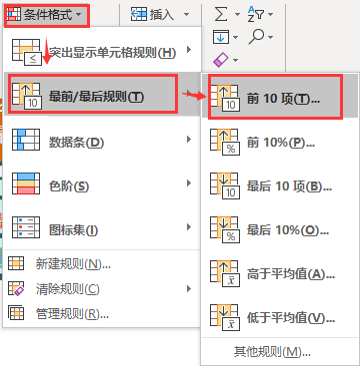Click the below average icon
The width and height of the screenshot is (360, 366).
coord(225,317)
